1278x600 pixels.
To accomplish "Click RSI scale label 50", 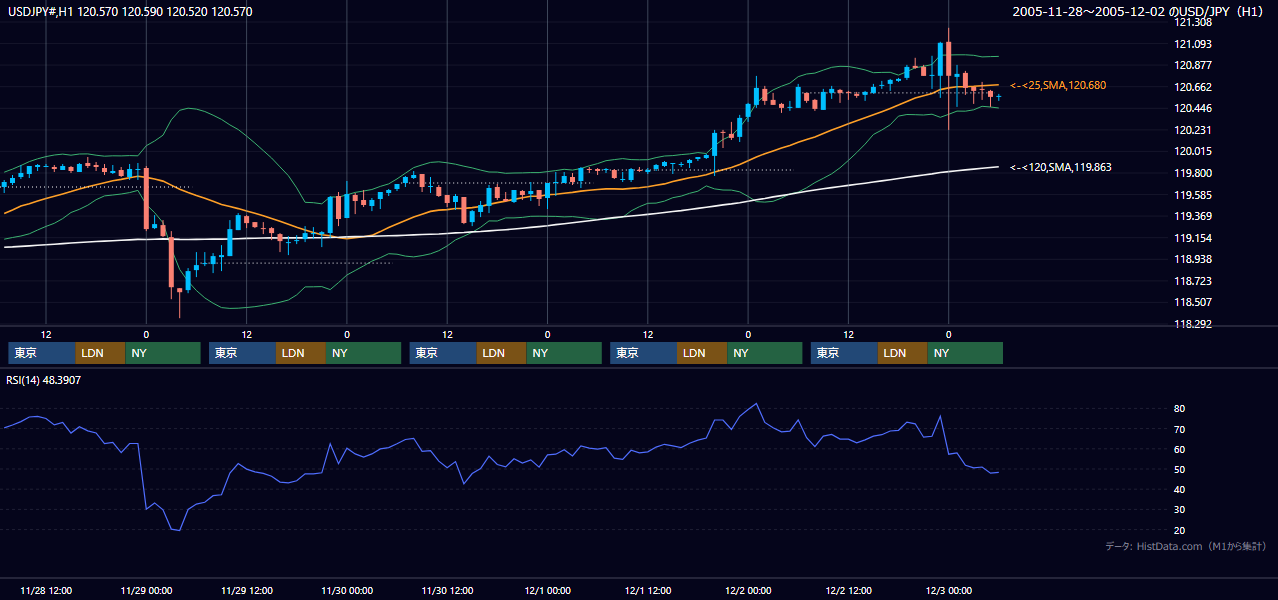I will (x=1180, y=469).
